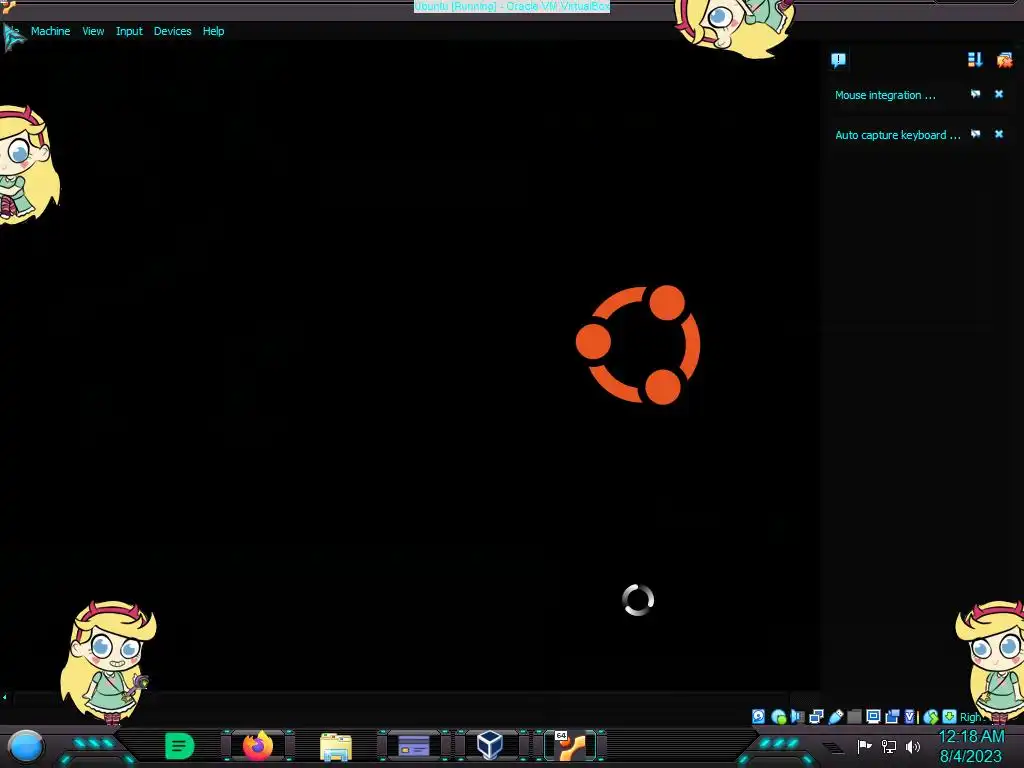Click the keyboard capture green arrow icon
Image resolution: width=1024 pixels, height=768 pixels.
click(950, 716)
